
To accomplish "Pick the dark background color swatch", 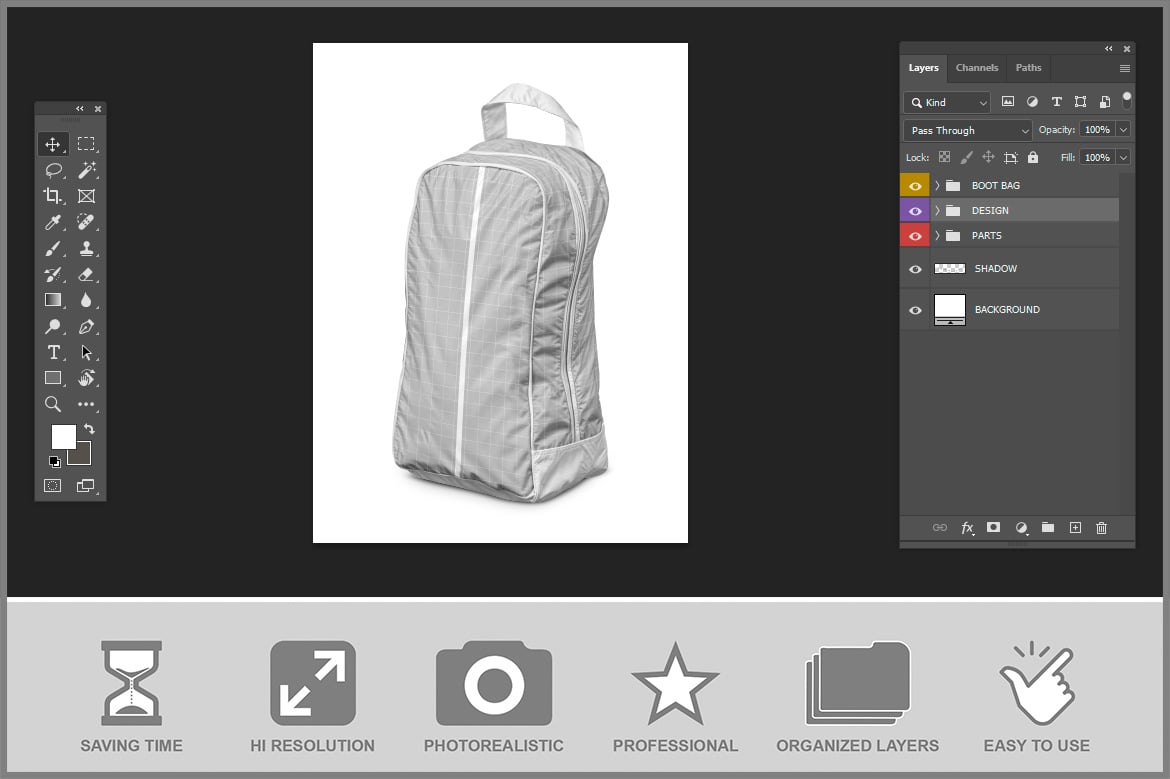I will 83,457.
